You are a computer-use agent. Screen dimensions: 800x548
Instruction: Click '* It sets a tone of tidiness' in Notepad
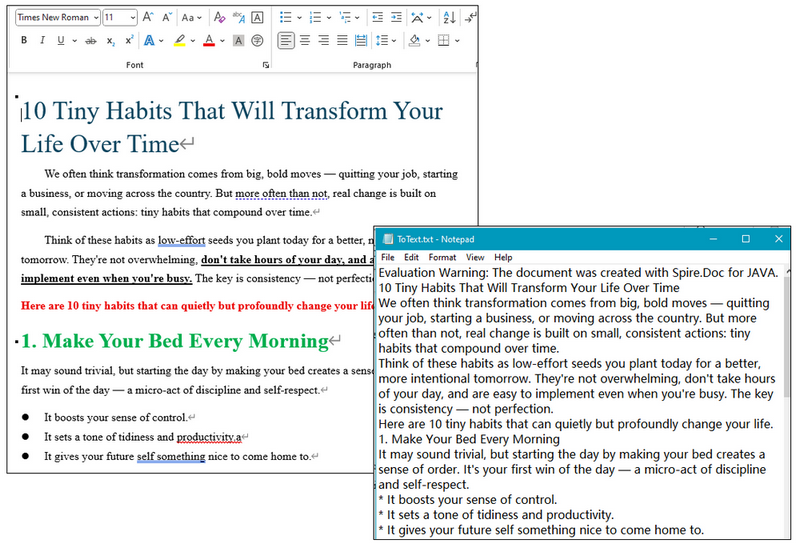point(496,514)
